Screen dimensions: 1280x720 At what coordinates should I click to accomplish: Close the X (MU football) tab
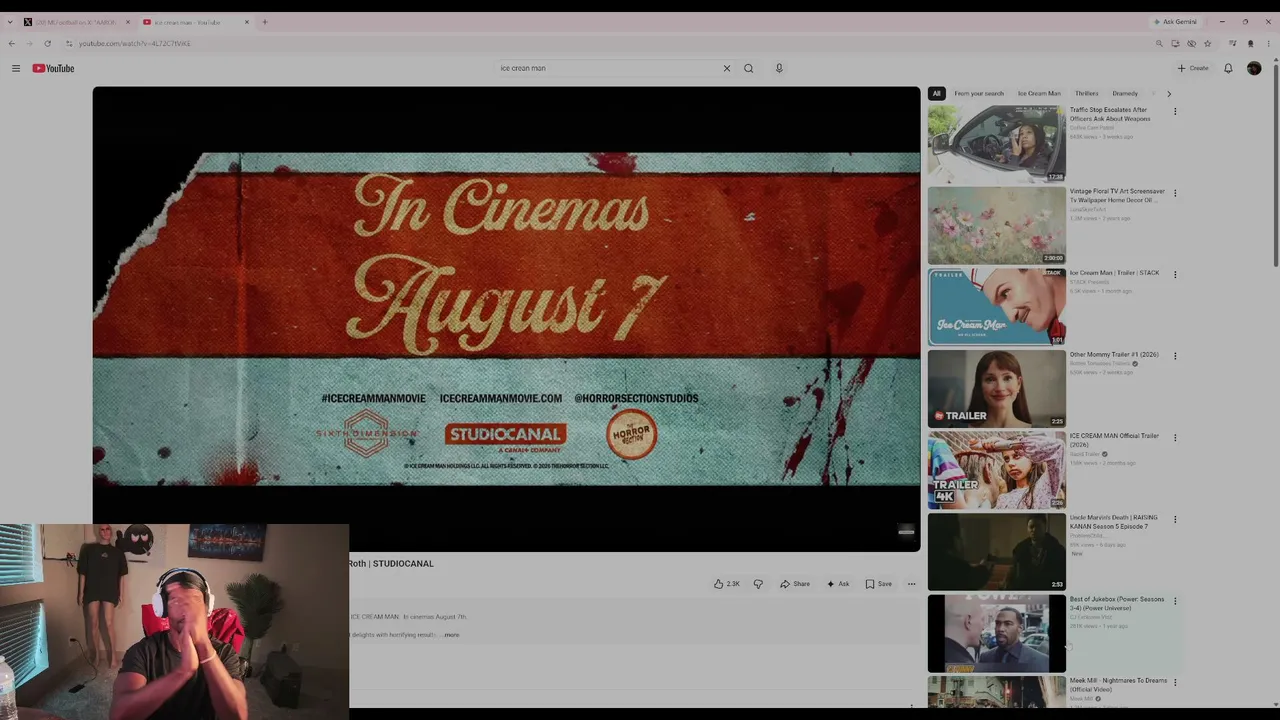pyautogui.click(x=127, y=22)
